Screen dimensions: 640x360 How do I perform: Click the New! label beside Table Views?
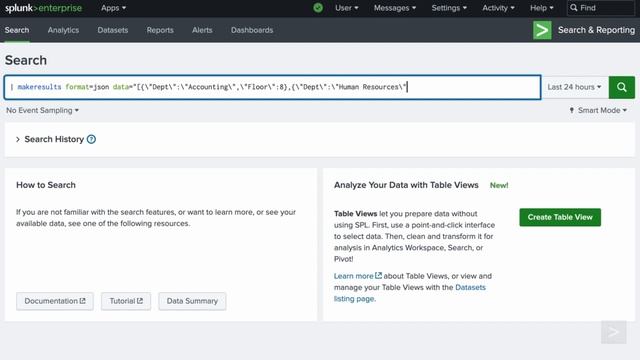point(499,185)
